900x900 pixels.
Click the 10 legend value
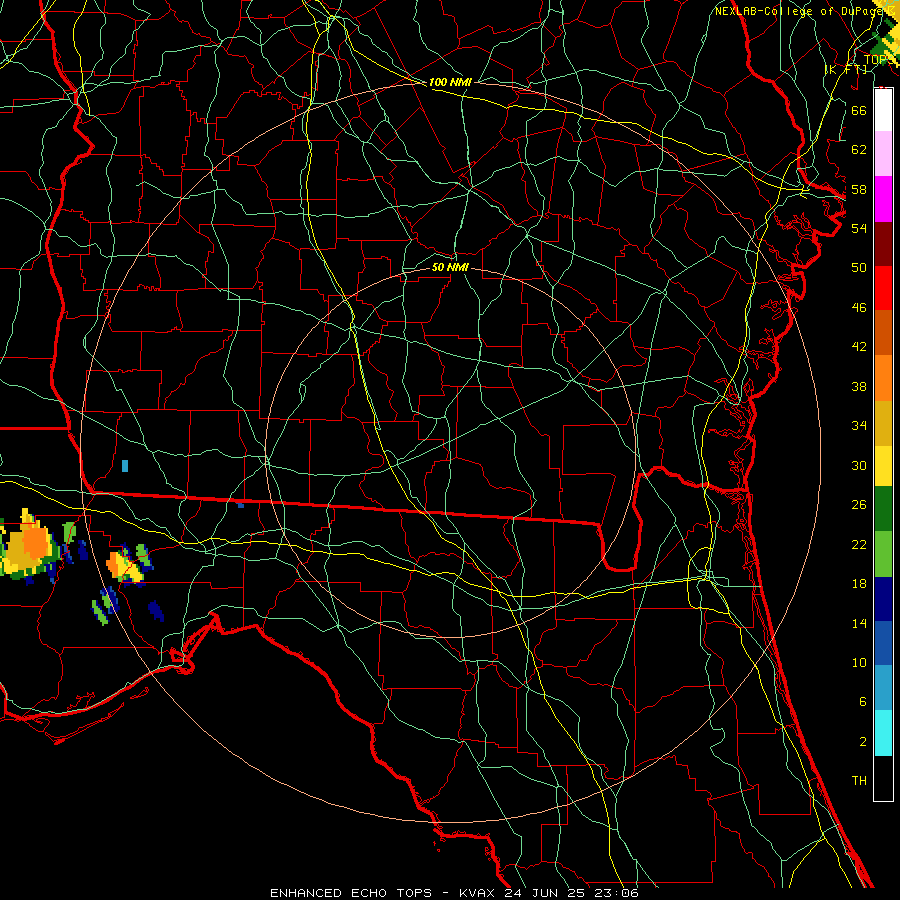click(859, 663)
